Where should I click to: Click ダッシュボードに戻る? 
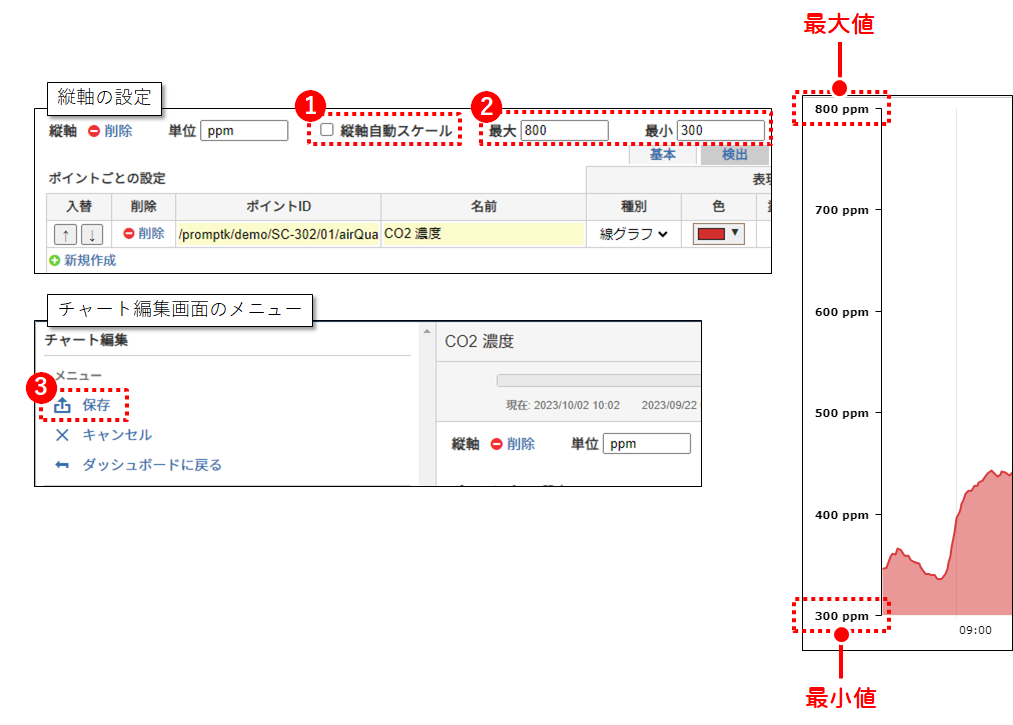click(x=152, y=465)
